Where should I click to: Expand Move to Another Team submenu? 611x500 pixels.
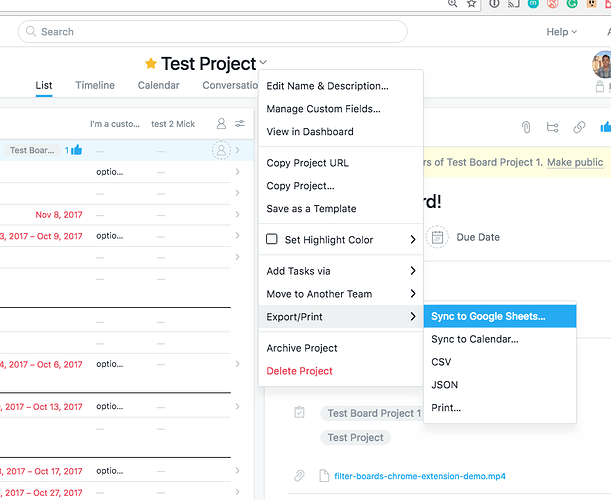pos(341,294)
